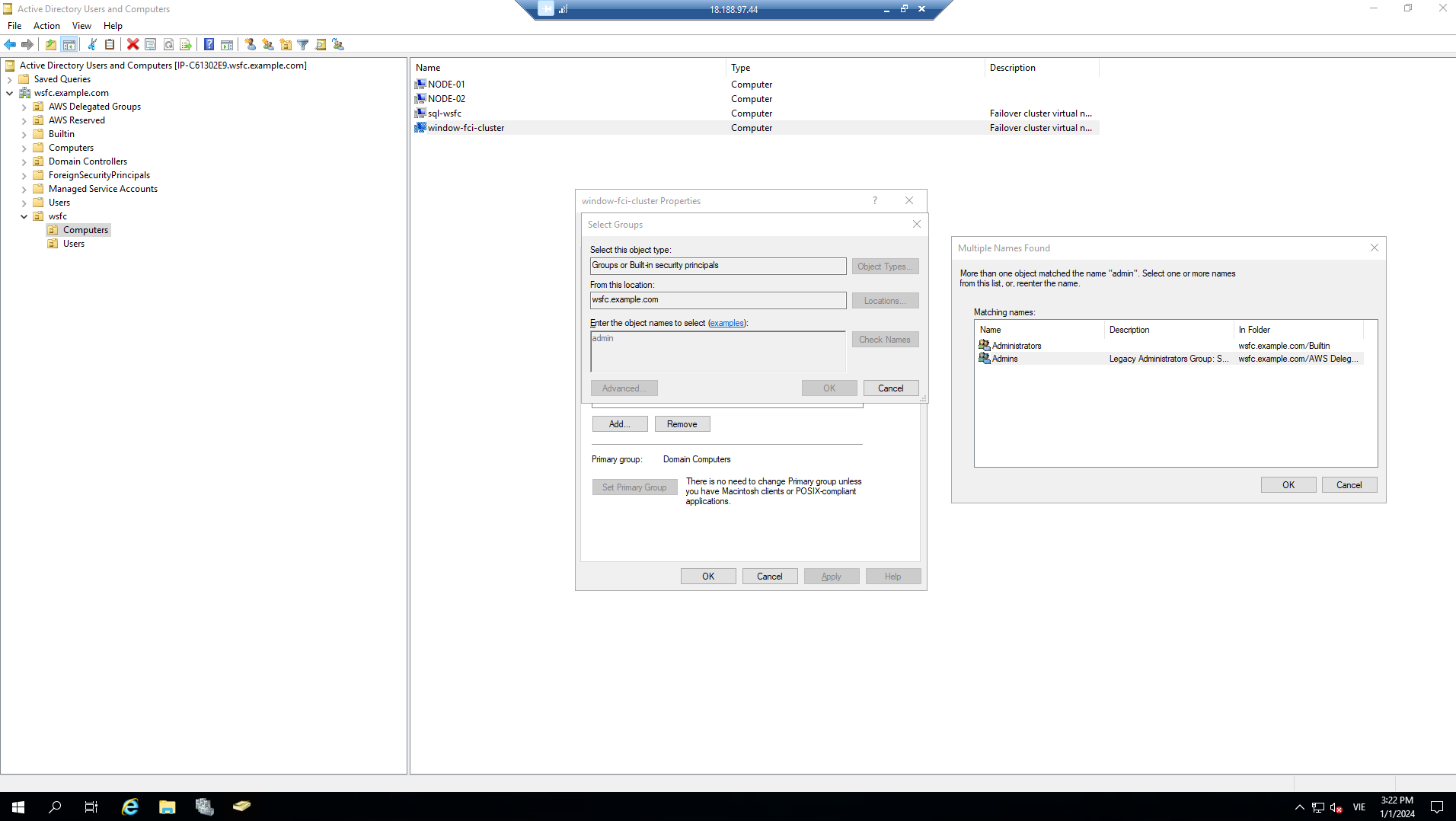Open the View menu
Image resolution: width=1456 pixels, height=821 pixels.
(81, 25)
